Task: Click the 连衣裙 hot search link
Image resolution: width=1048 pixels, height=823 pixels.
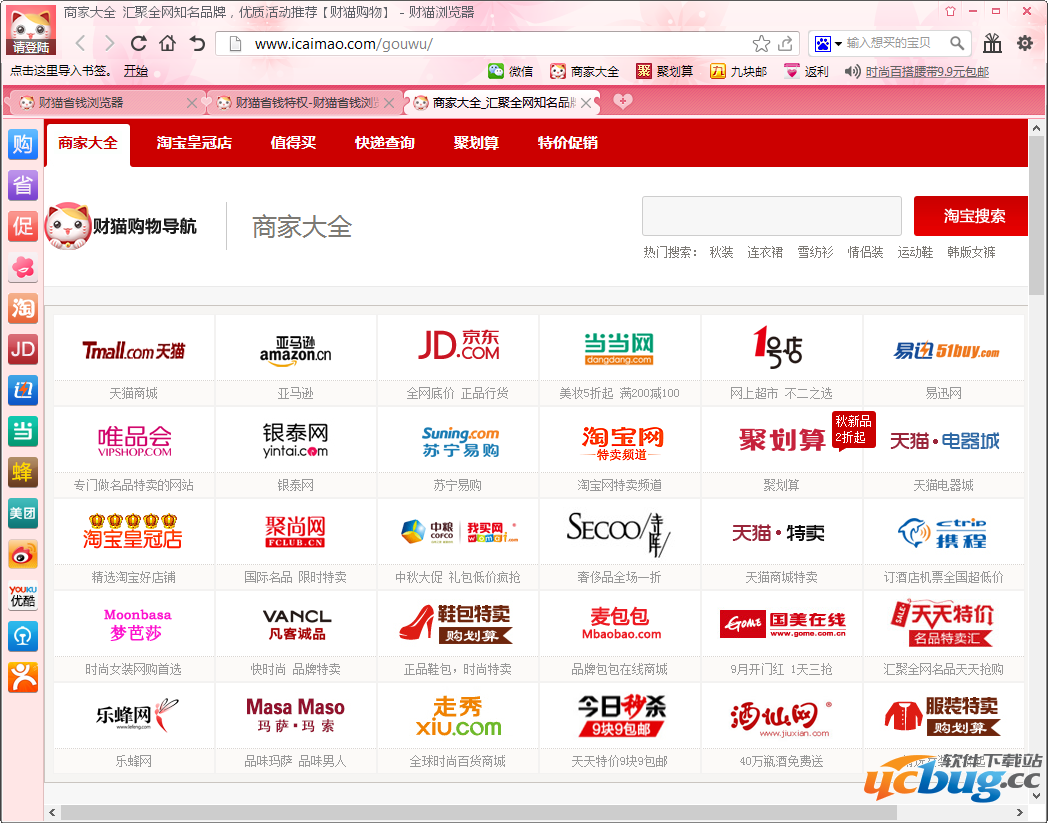Action: [765, 252]
